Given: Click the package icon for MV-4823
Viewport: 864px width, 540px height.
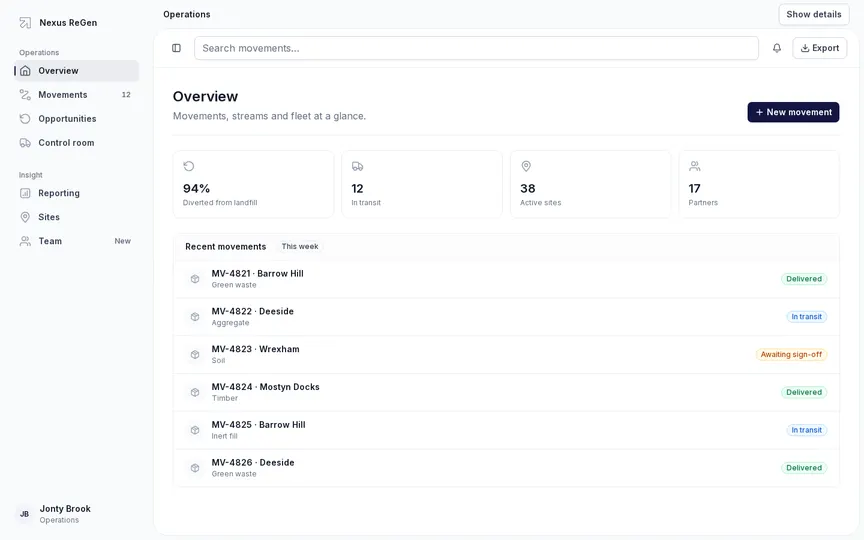Looking at the screenshot, I should [x=195, y=354].
